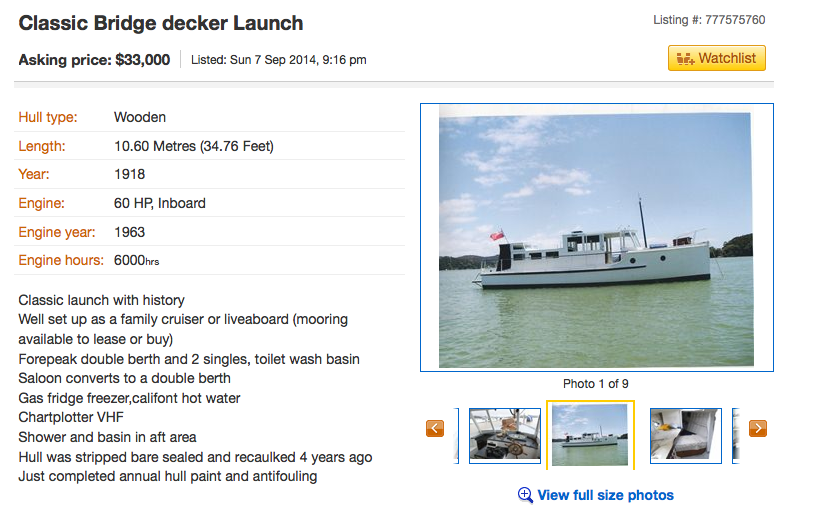Click the magnifier icon beside View full size photos
The width and height of the screenshot is (840, 506).
tap(525, 495)
